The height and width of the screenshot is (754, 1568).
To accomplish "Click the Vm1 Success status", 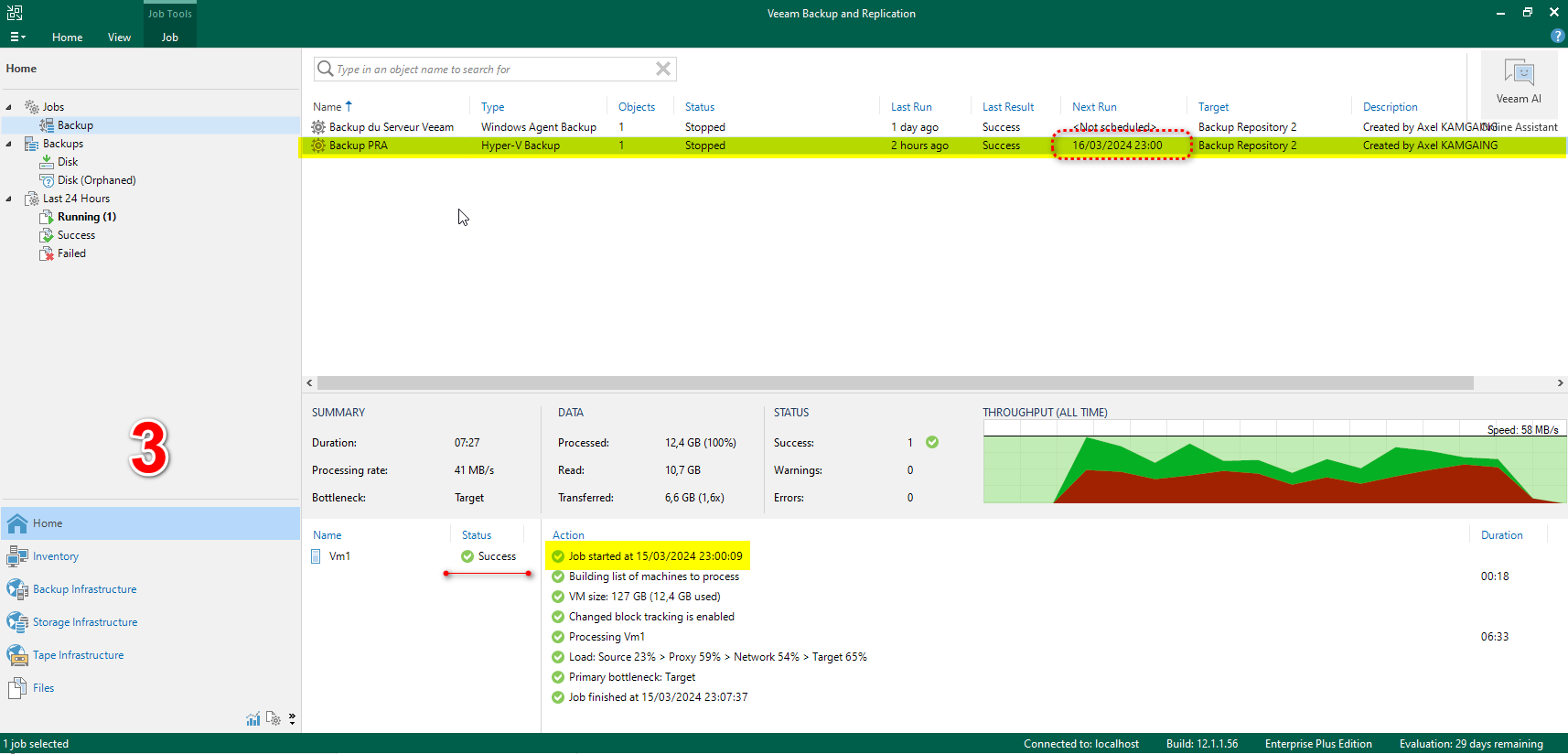I will click(x=489, y=556).
